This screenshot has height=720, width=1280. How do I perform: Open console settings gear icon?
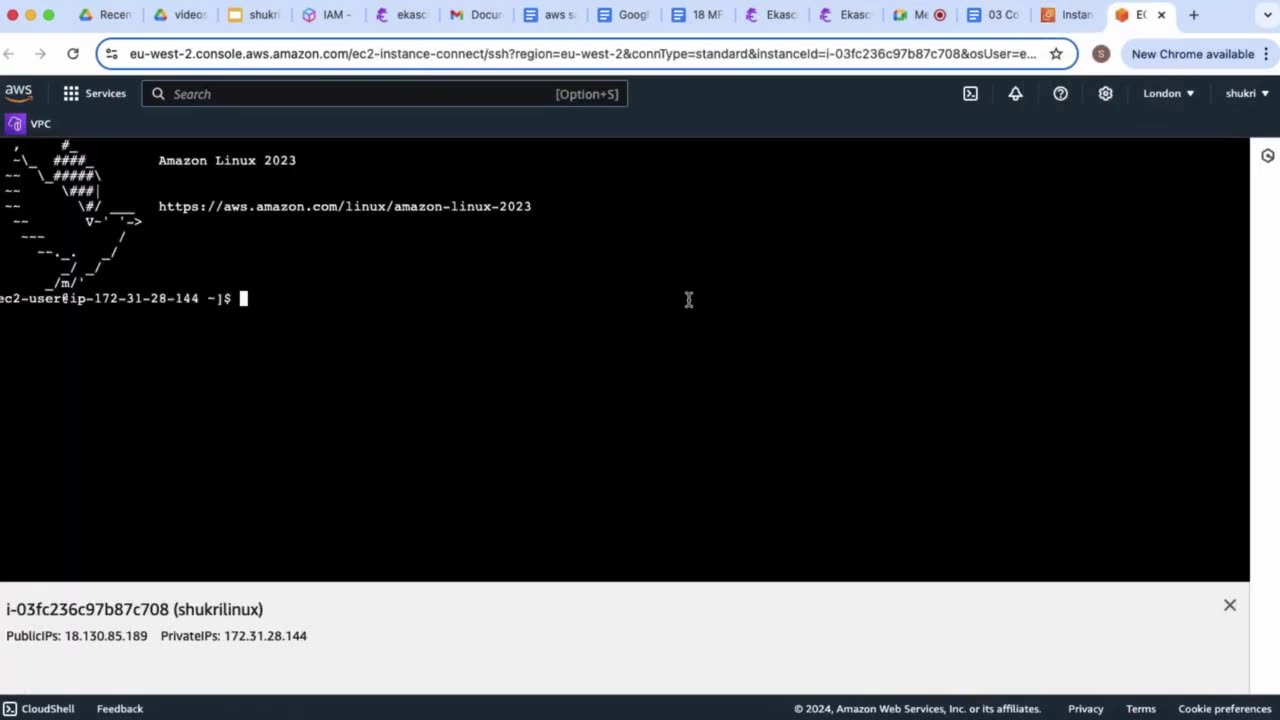[x=1105, y=93]
